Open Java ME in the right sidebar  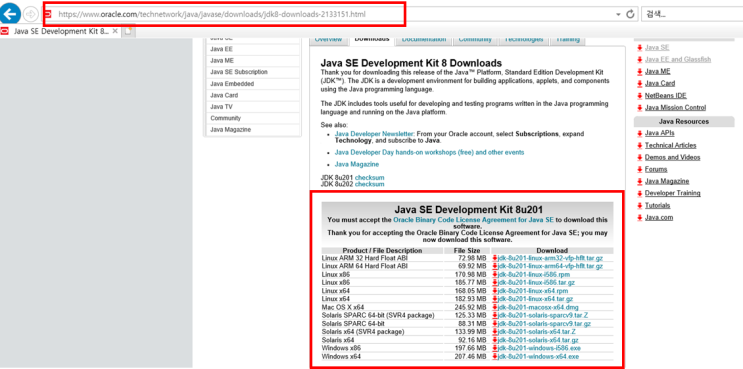click(x=657, y=72)
